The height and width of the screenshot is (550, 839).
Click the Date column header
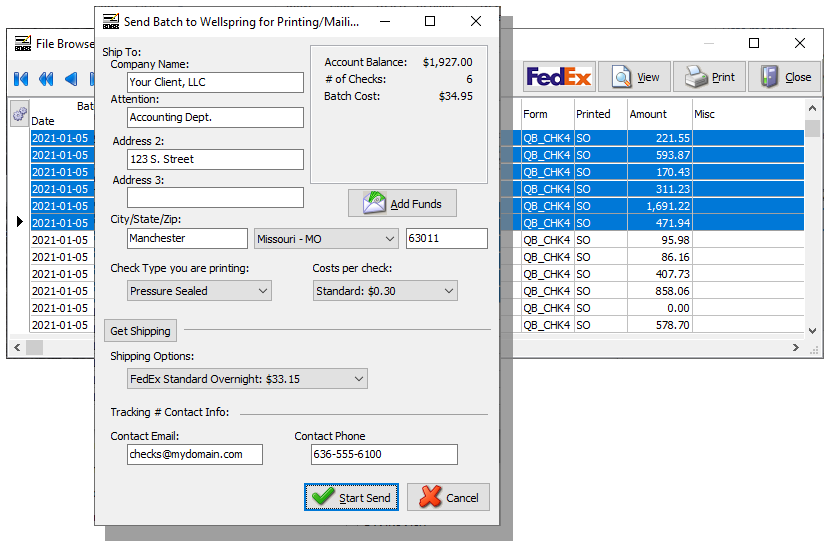[x=43, y=121]
